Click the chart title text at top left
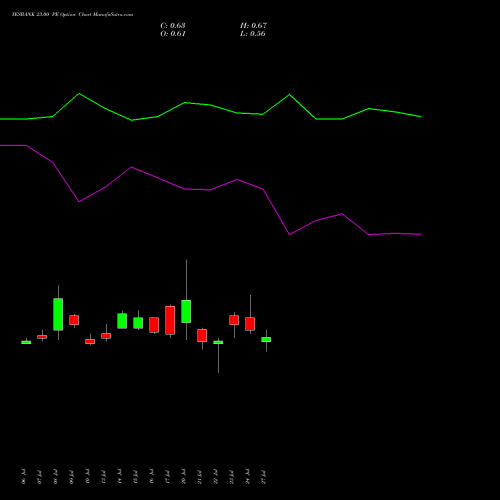Image resolution: width=500 pixels, height=500 pixels. [72, 14]
